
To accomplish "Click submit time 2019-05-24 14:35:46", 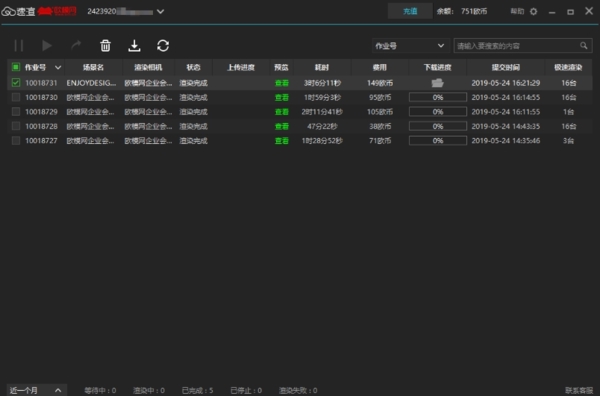I will [x=505, y=141].
